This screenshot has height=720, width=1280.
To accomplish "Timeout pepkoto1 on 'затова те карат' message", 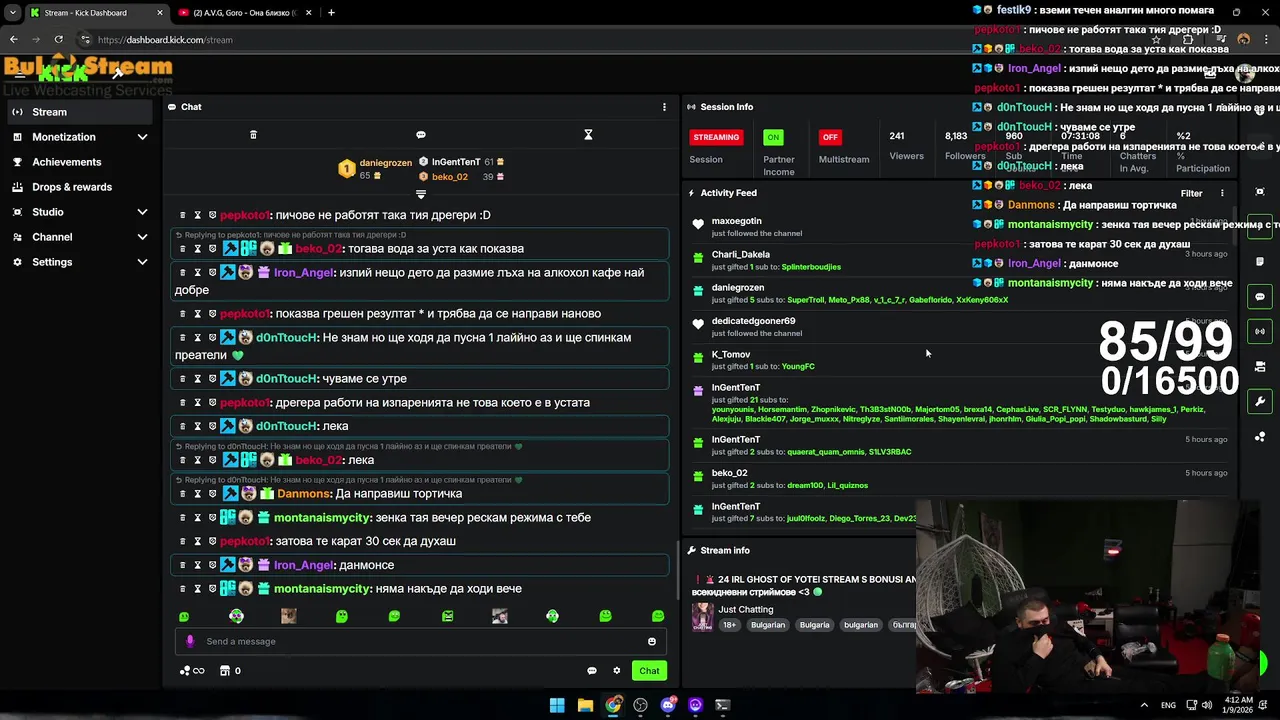I will (198, 541).
